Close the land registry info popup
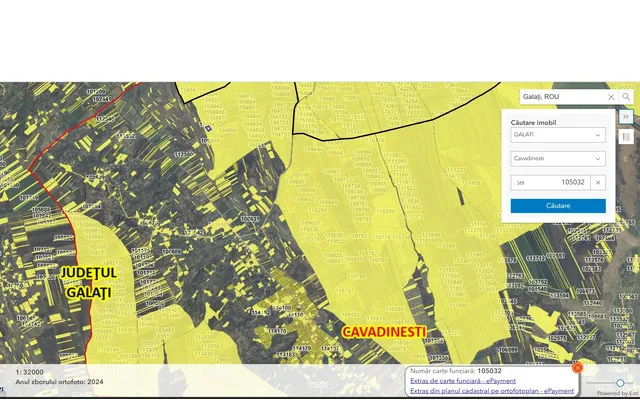This screenshot has width=640, height=400. click(578, 368)
